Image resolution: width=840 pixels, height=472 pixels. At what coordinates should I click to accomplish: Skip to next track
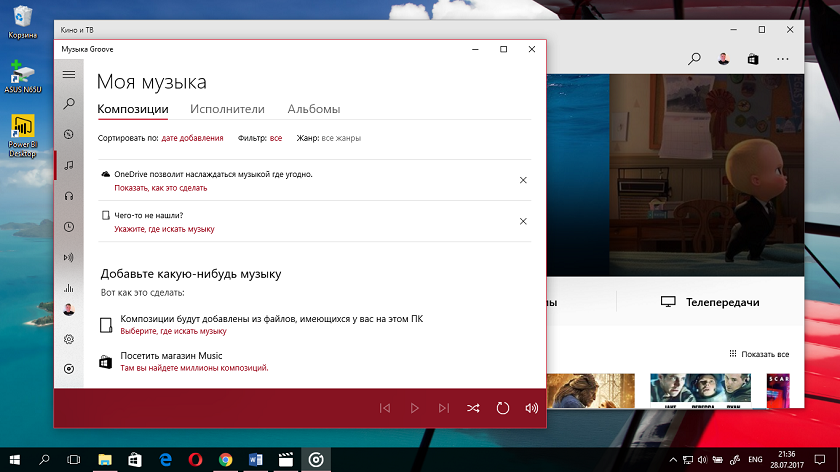pos(444,408)
